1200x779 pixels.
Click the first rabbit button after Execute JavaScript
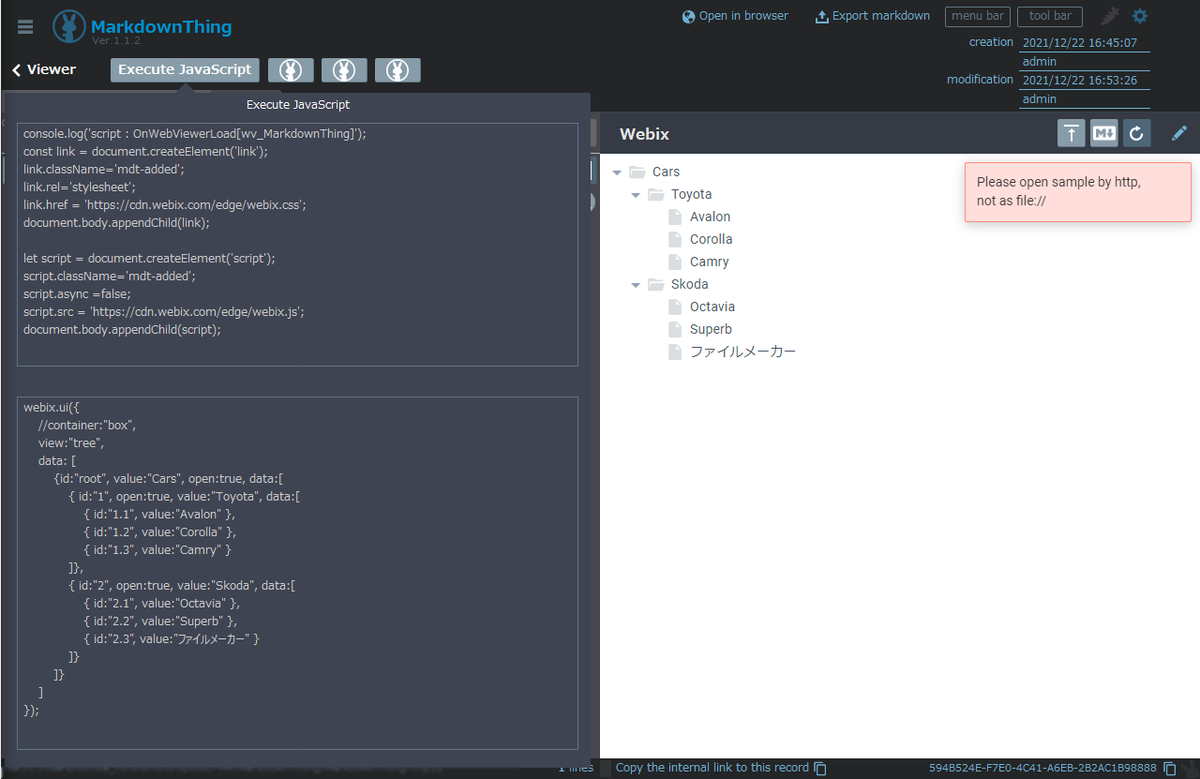(x=291, y=70)
